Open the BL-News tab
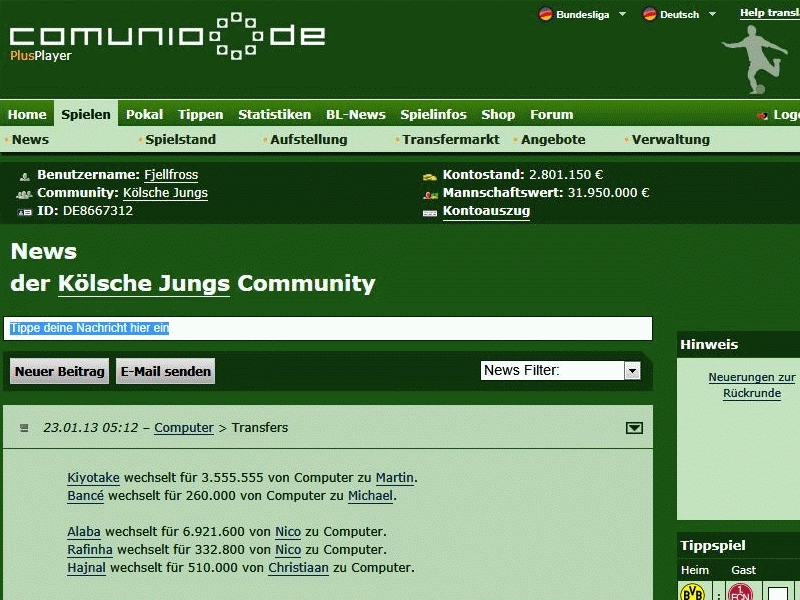Viewport: 800px width, 600px height. pos(356,114)
